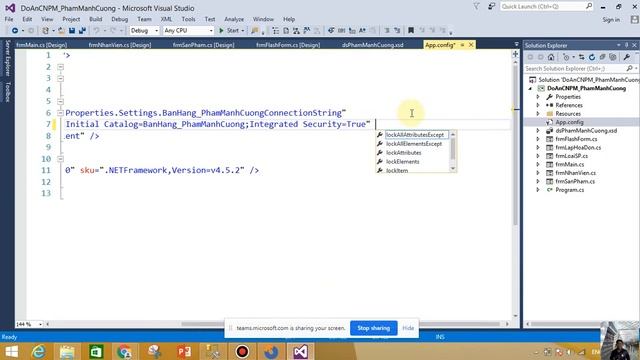Click the Open File toolbar icon
Screen dimensions: 640x360
tap(61, 31)
